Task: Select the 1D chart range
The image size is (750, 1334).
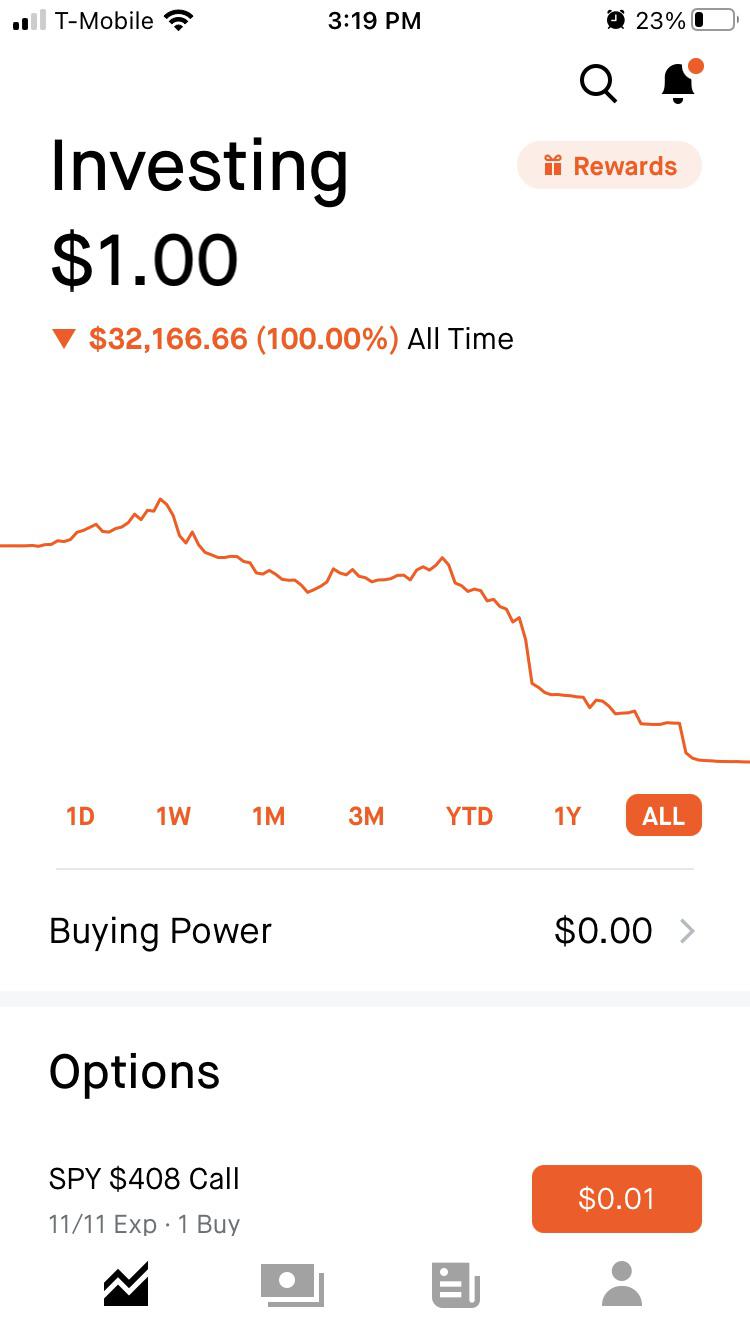Action: point(80,816)
